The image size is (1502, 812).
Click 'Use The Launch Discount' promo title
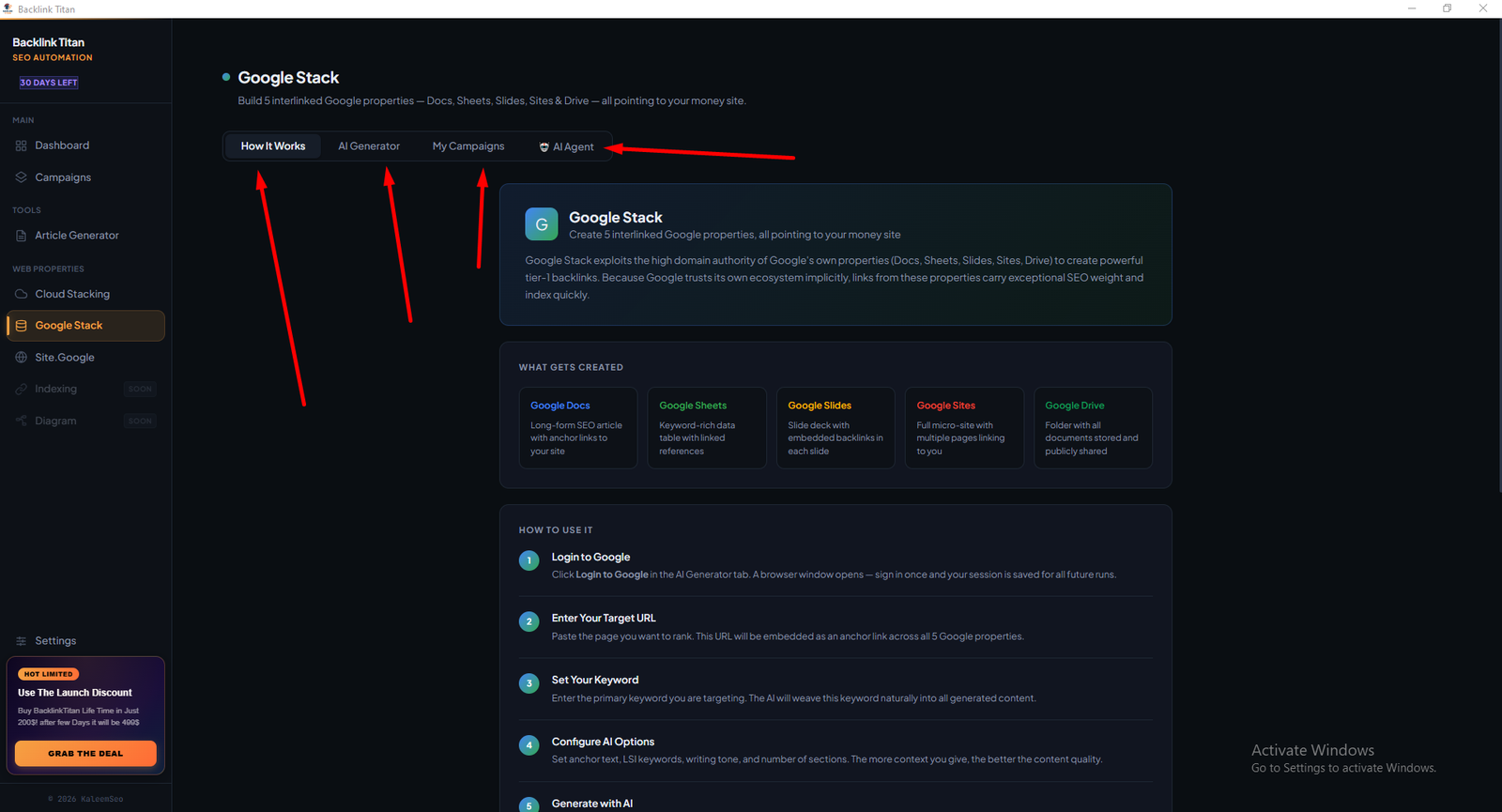pyautogui.click(x=75, y=693)
